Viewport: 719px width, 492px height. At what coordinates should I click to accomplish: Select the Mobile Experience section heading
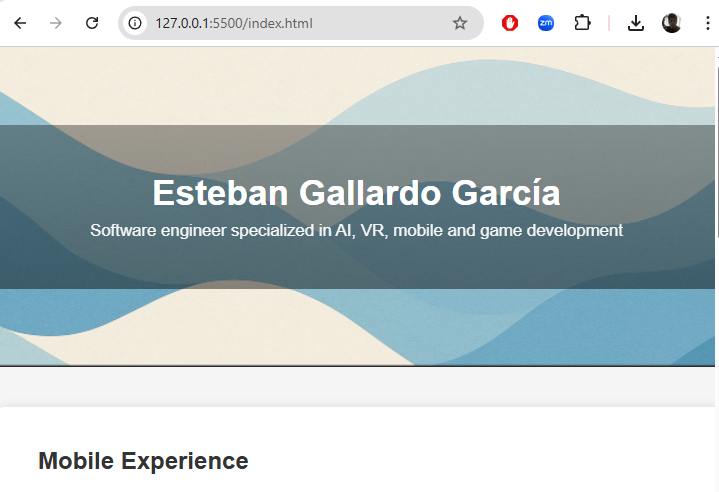(x=143, y=461)
